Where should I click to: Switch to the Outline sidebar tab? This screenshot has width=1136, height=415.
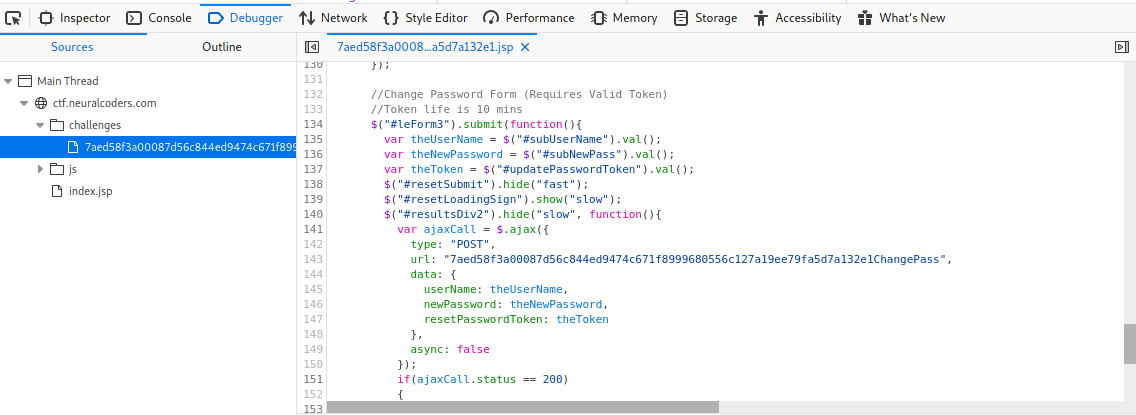222,47
